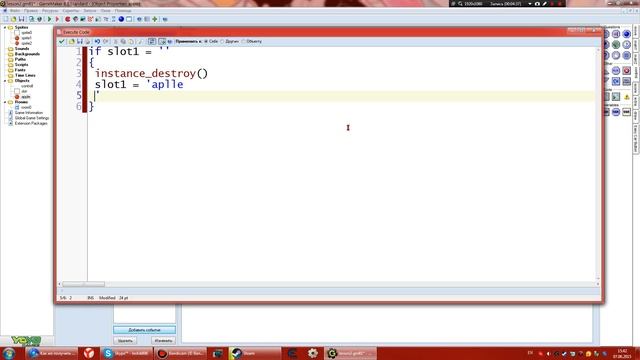Collapse the Rooms folder in resource tree
This screenshot has width=640, height=360.
5,102
